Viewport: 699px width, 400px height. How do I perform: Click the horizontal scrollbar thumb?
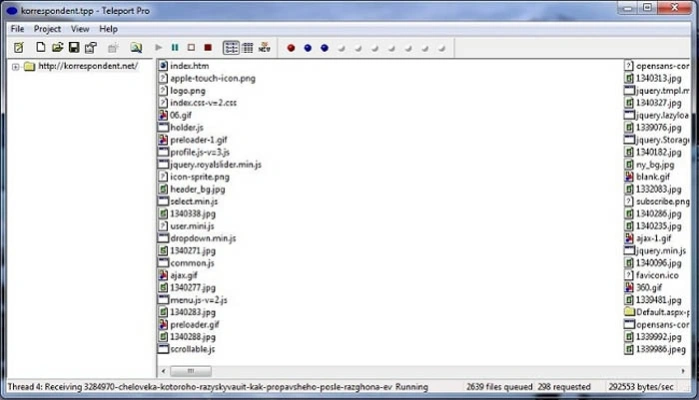pos(191,371)
